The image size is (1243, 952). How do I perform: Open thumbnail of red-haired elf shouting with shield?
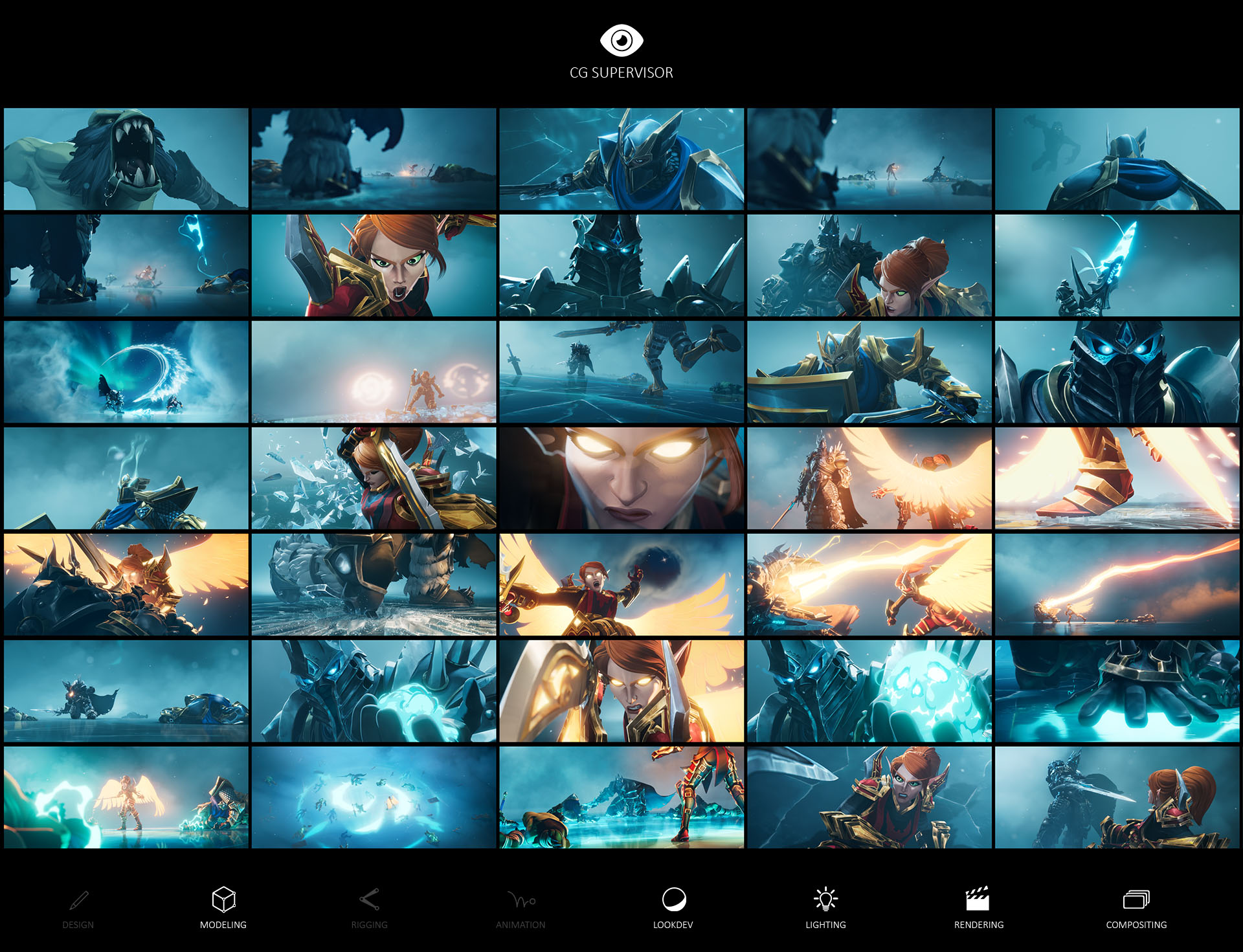tap(374, 265)
